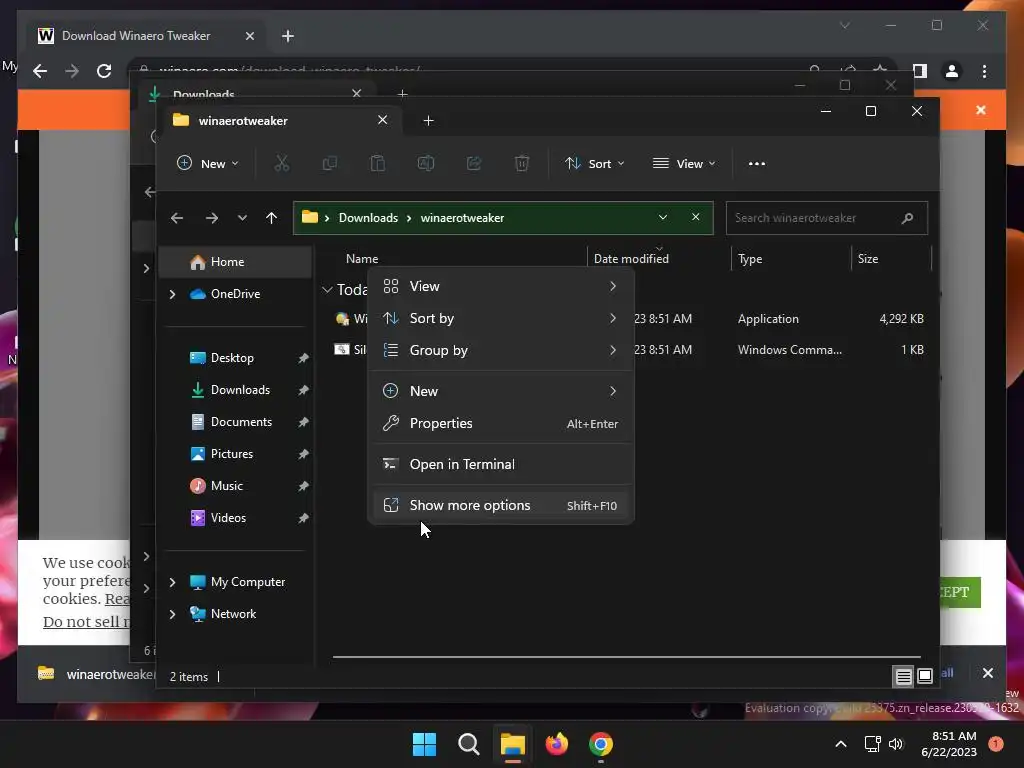This screenshot has width=1024, height=768.
Task: Click Chrome back arrow button
Action: pos(40,71)
